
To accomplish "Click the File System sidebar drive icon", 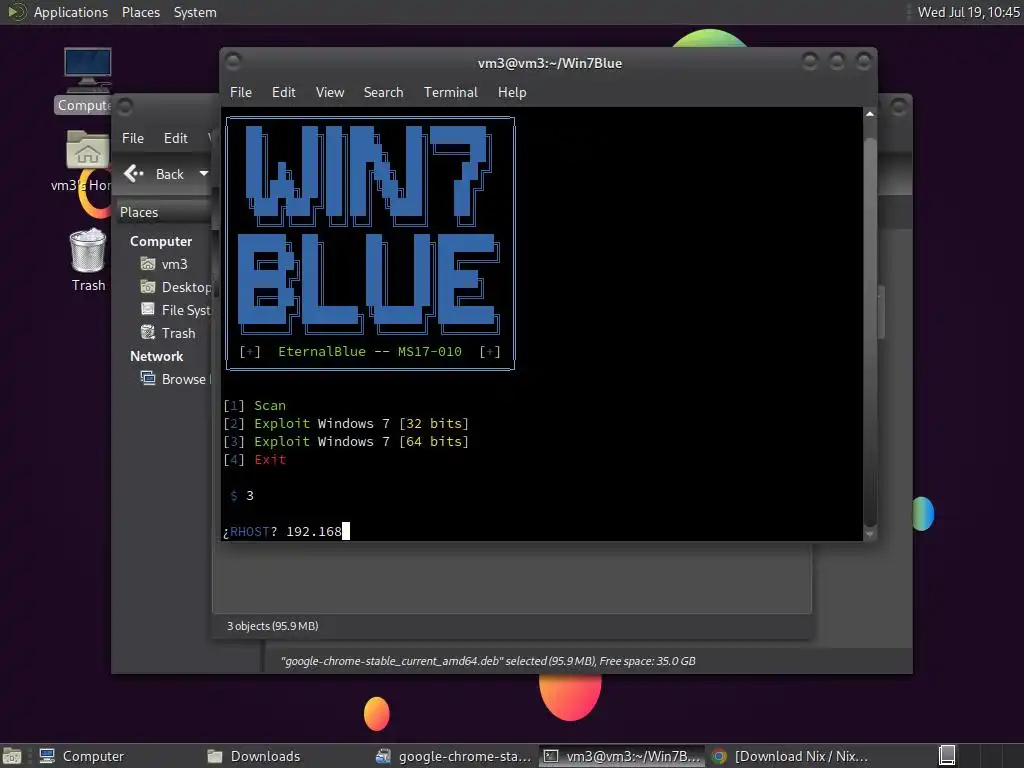I will [148, 310].
